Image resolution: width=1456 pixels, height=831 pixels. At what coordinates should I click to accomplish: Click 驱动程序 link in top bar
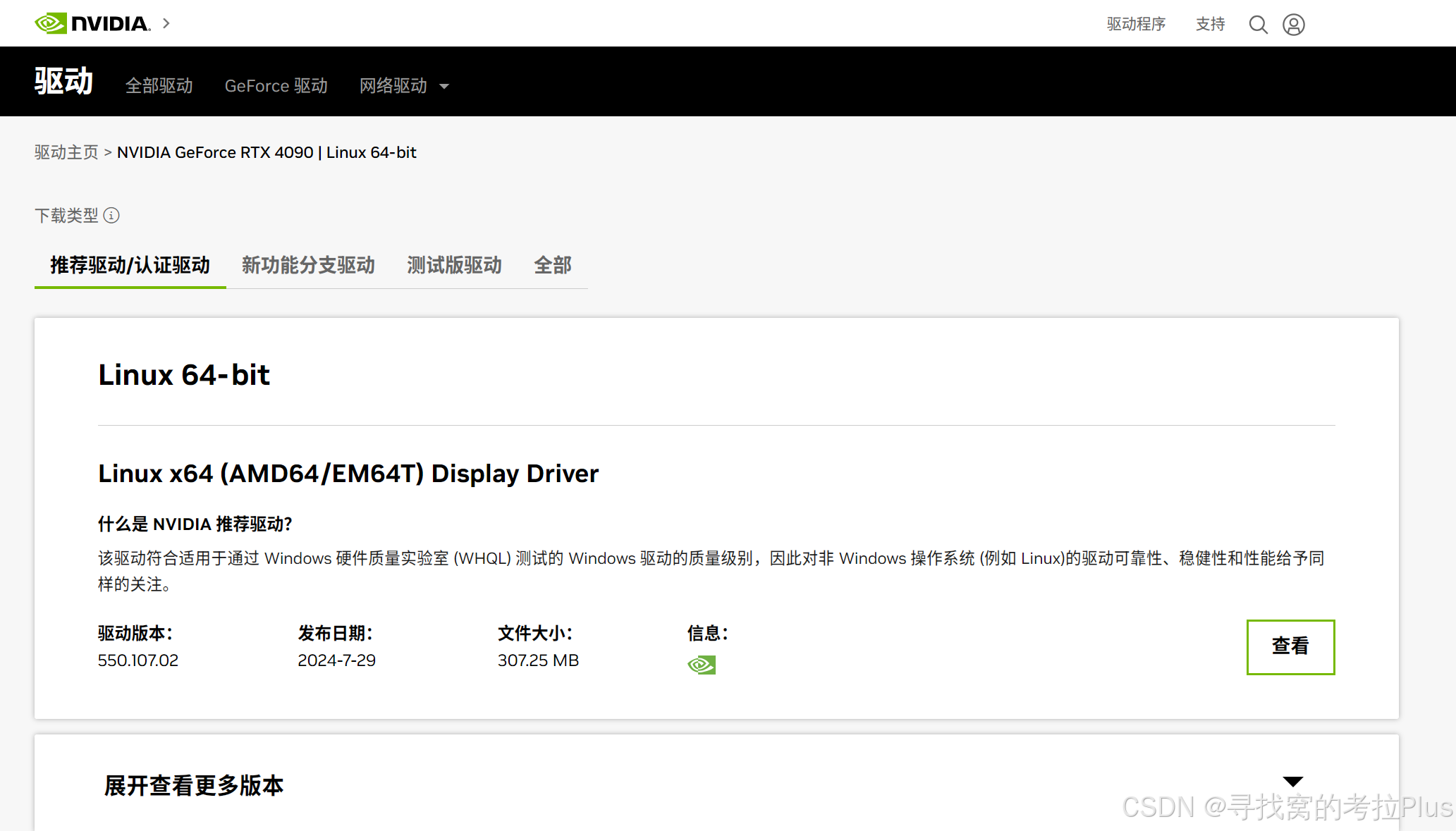coord(1136,24)
